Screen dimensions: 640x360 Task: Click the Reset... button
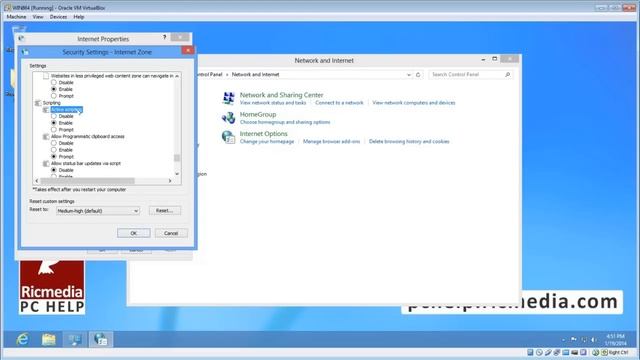[x=165, y=211]
